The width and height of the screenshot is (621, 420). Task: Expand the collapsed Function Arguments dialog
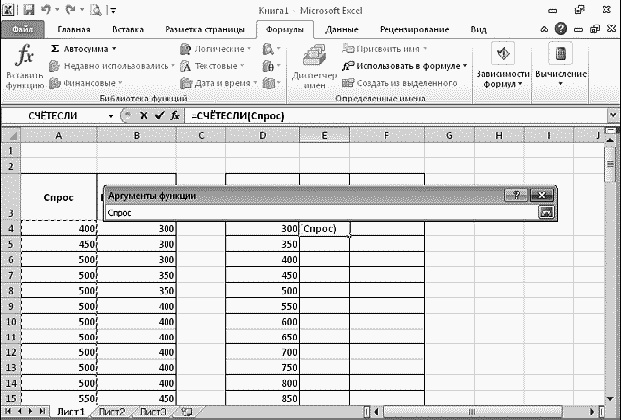tap(545, 212)
